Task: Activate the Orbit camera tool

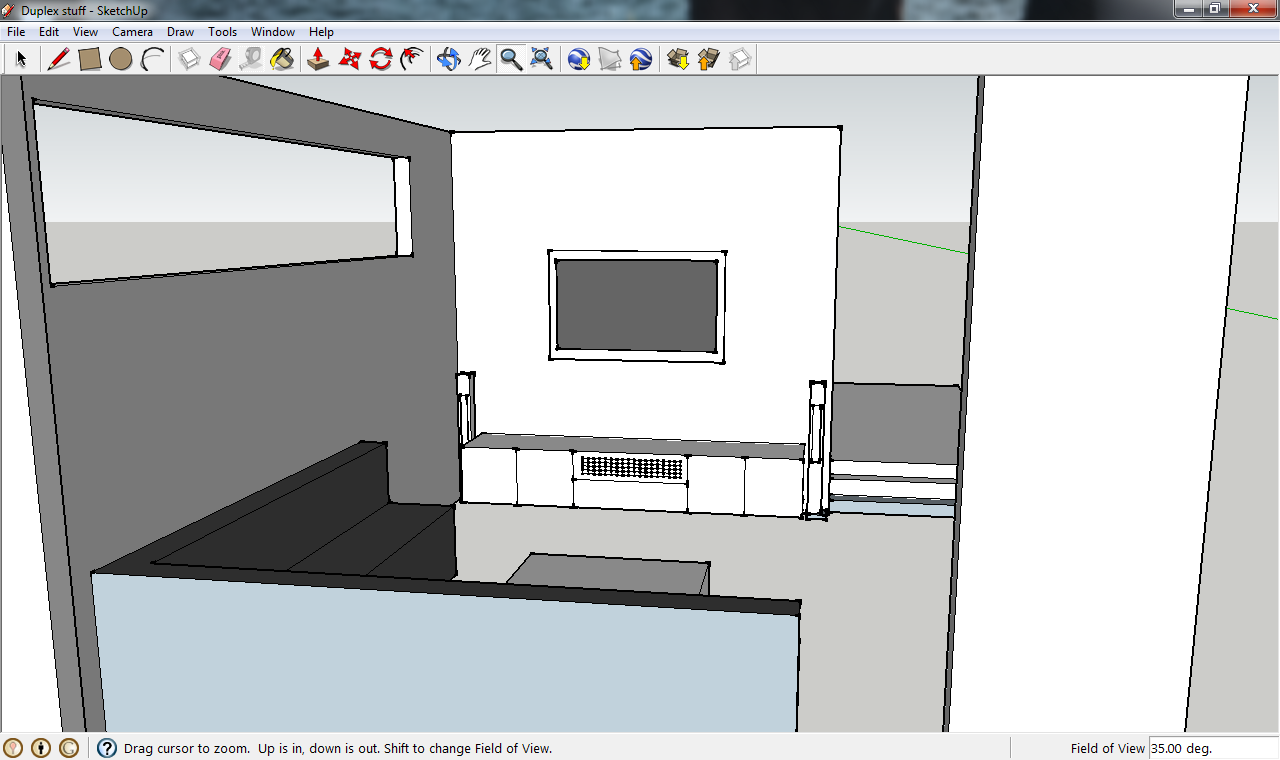Action: (x=449, y=59)
